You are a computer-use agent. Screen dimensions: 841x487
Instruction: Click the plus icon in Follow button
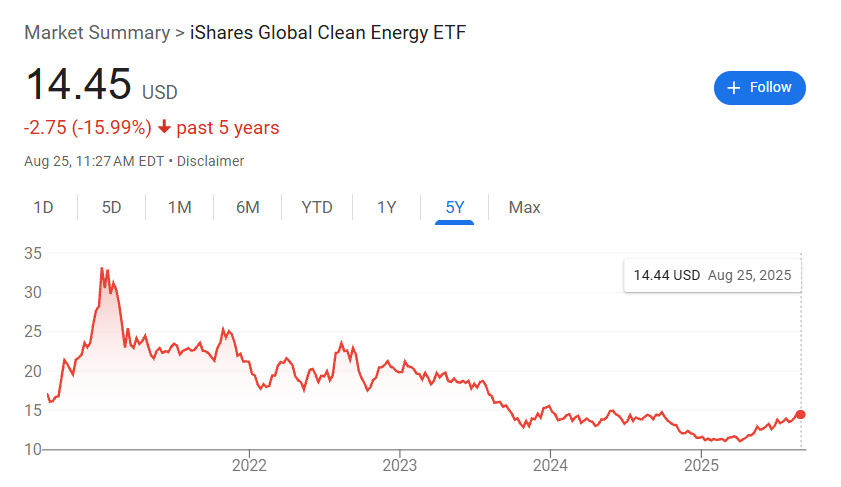[734, 88]
